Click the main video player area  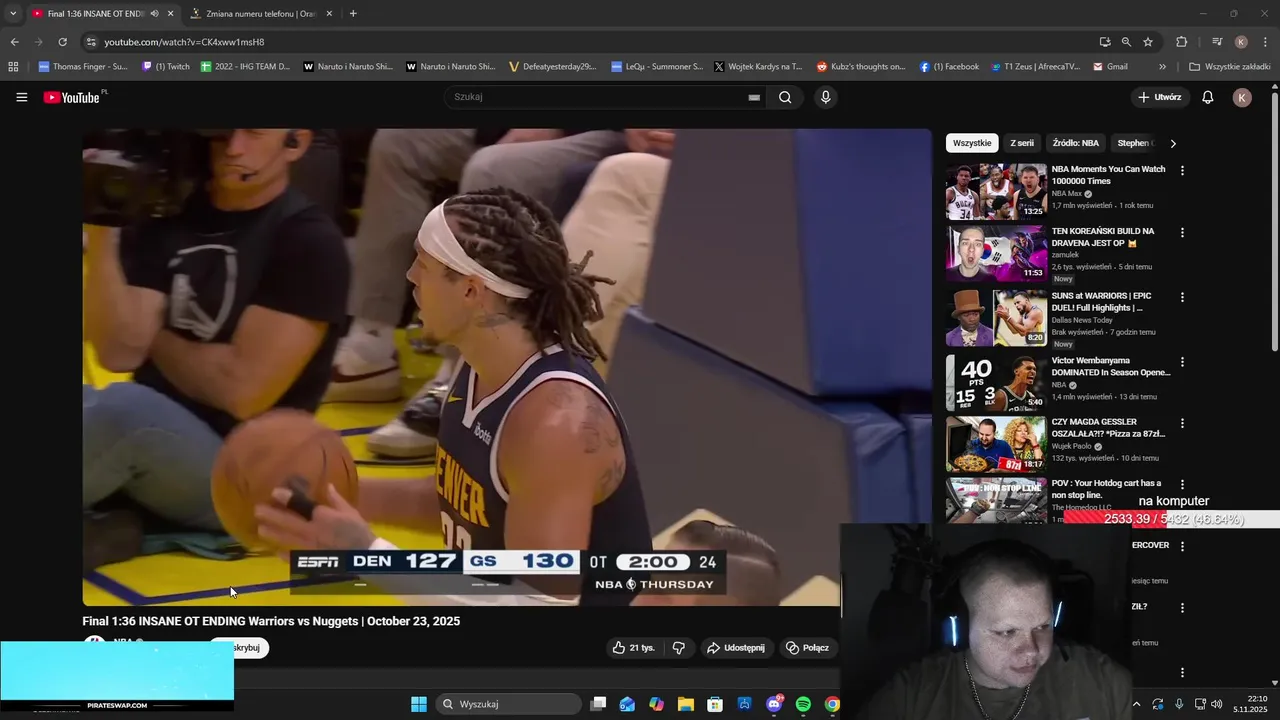507,367
